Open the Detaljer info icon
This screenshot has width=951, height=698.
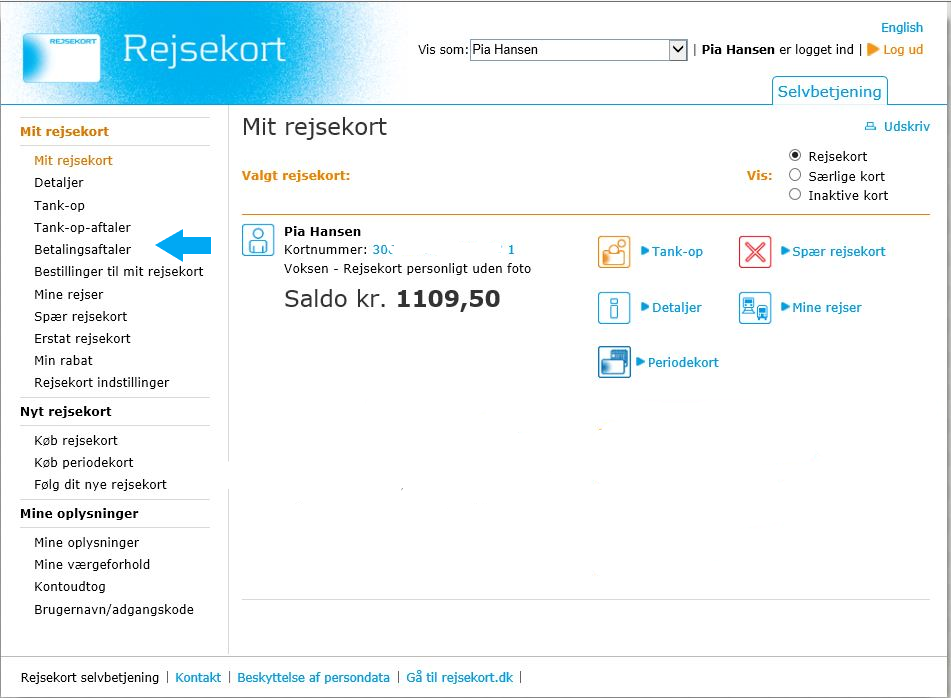[614, 308]
